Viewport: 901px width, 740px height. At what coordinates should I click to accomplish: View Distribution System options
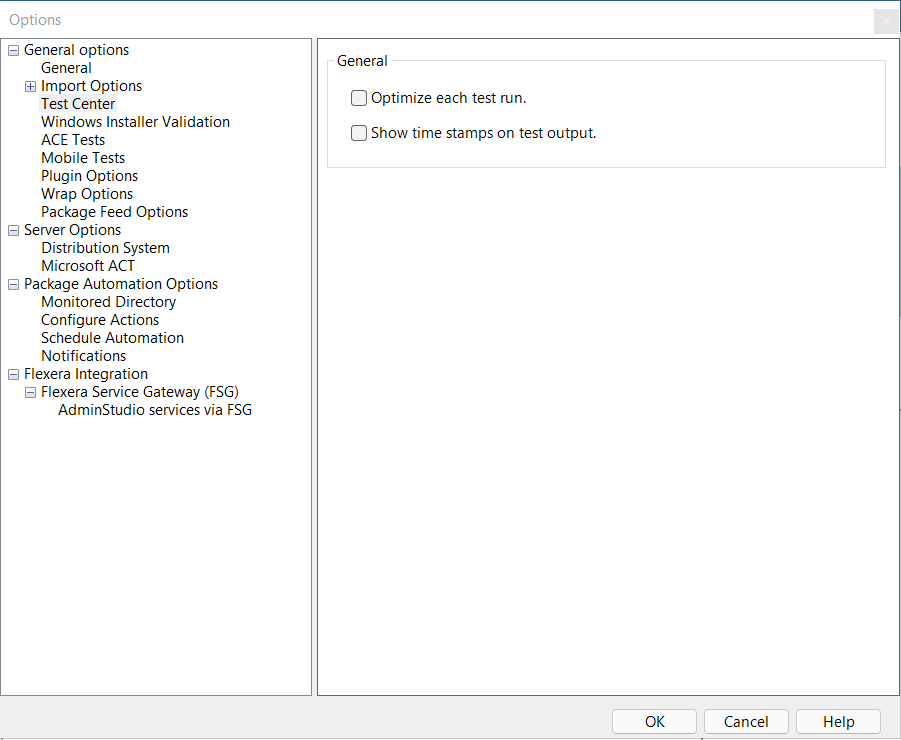[105, 247]
